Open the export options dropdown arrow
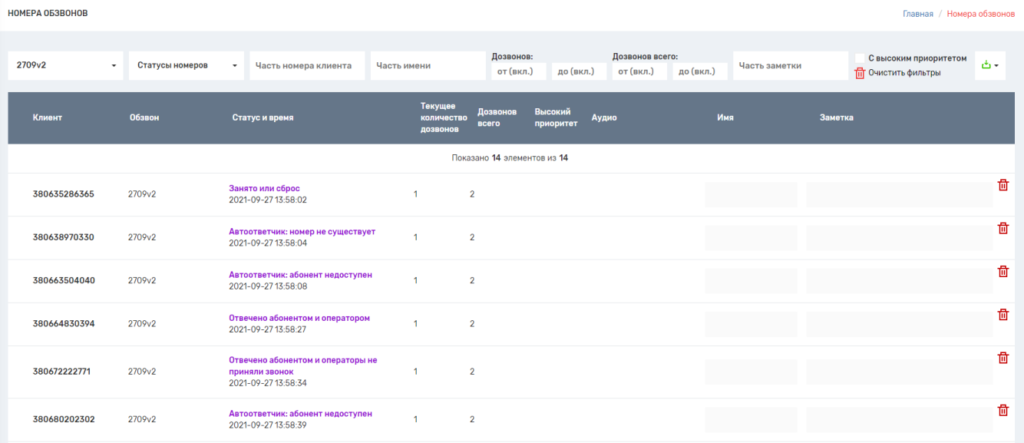The height and width of the screenshot is (443, 1024). [x=997, y=66]
